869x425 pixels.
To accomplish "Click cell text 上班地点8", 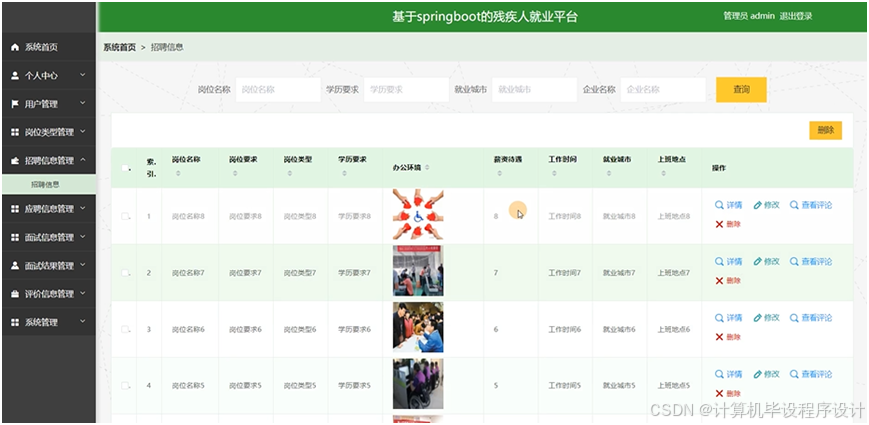I will pos(674,216).
